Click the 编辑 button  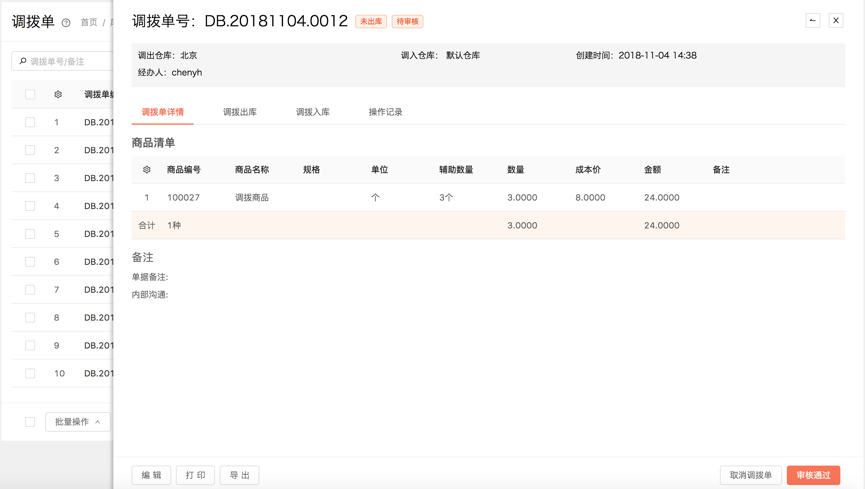click(151, 475)
